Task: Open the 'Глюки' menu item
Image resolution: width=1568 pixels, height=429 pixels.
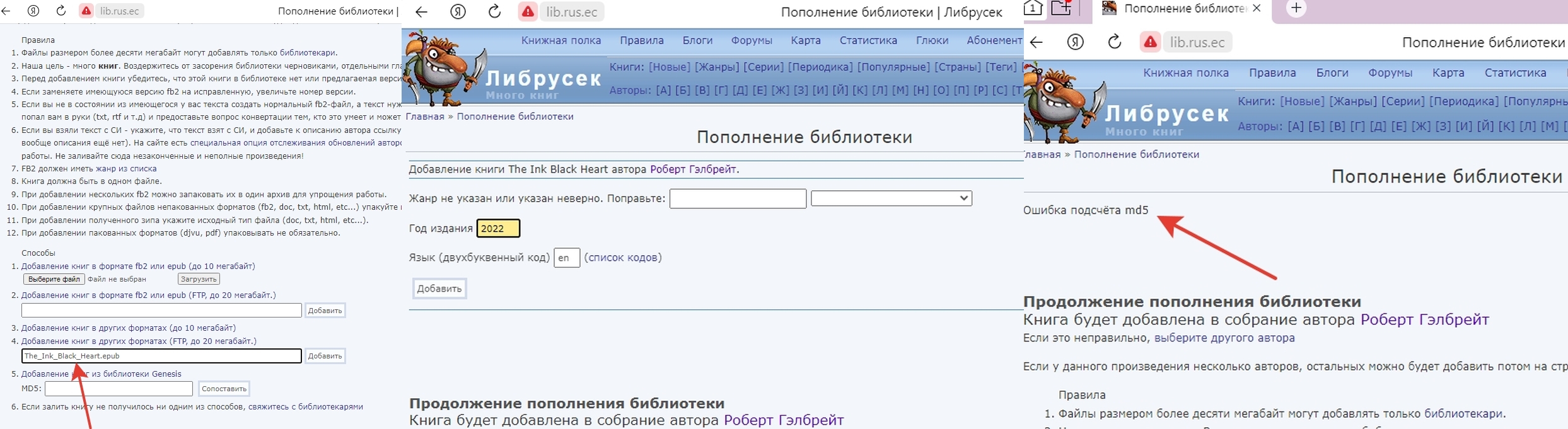Action: click(932, 40)
